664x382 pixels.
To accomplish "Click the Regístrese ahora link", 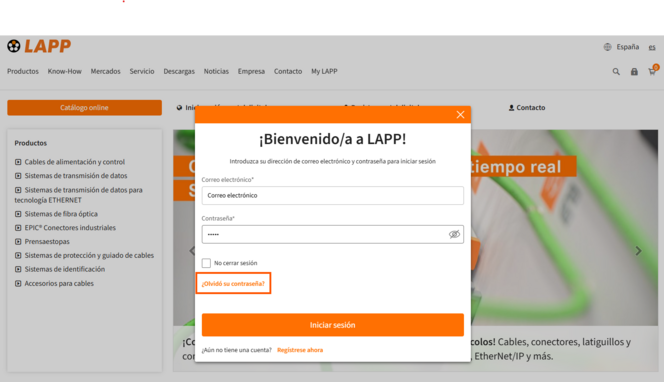I will [300, 350].
